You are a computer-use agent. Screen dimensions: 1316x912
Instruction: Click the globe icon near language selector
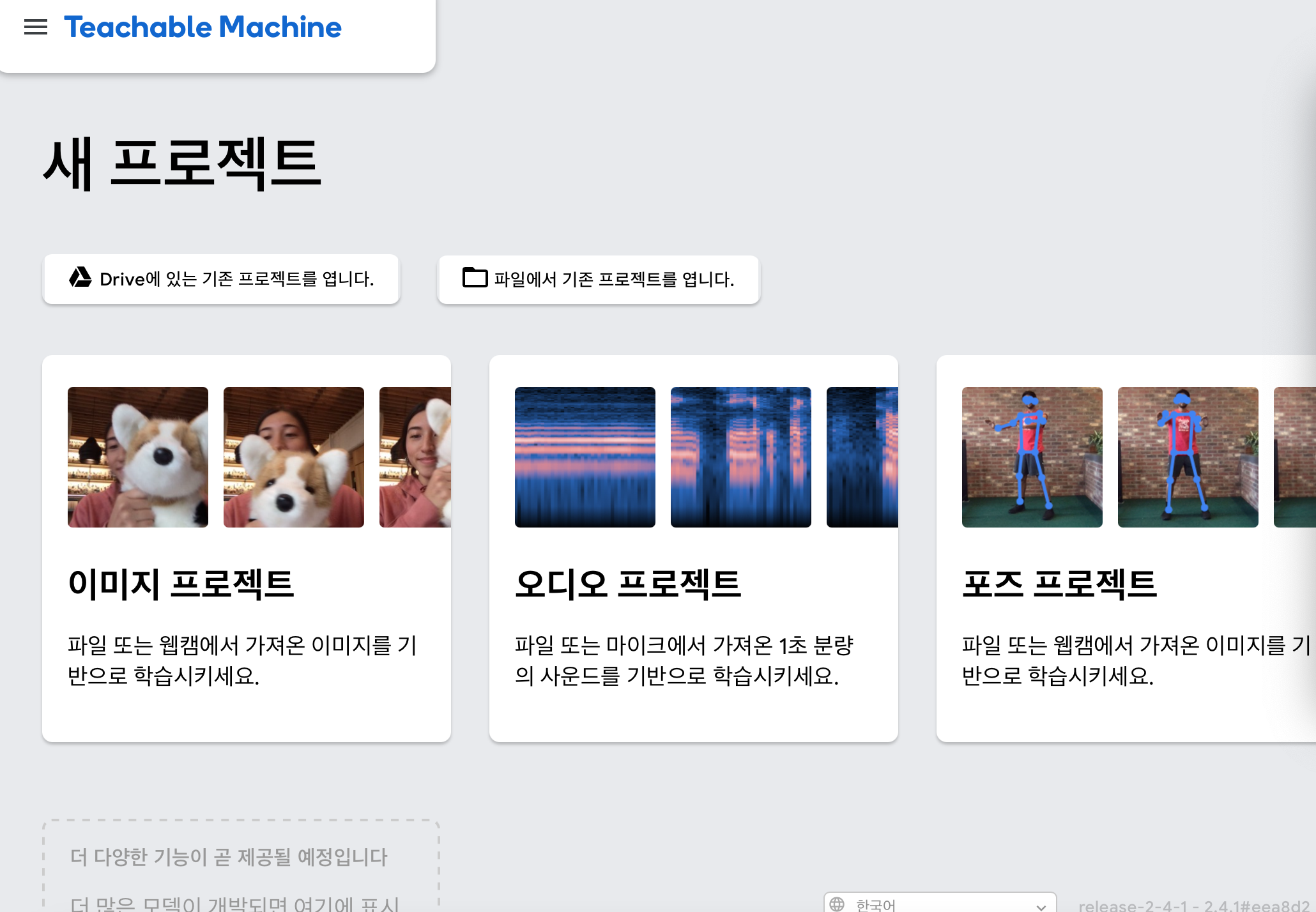(x=837, y=904)
